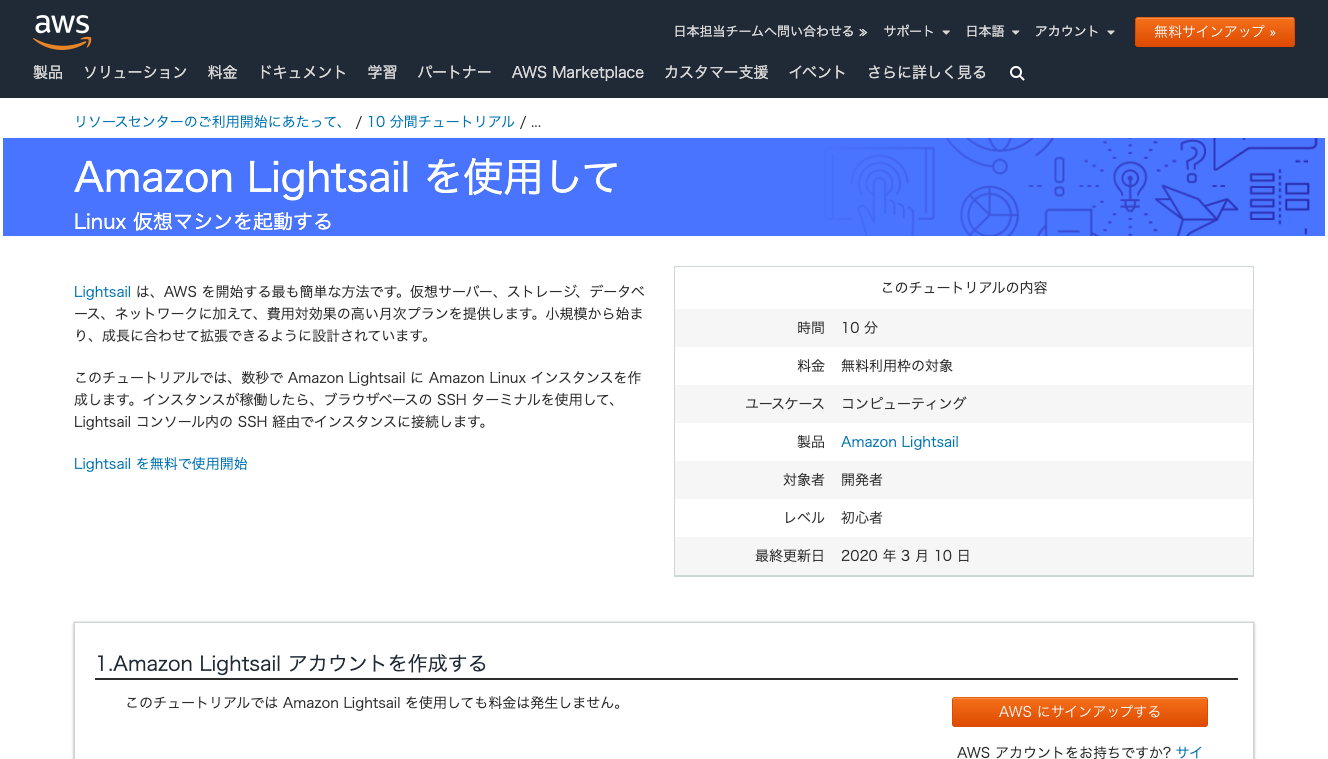This screenshot has height=759, width=1328.
Task: Open the ドキュメント menu
Action: coord(302,72)
